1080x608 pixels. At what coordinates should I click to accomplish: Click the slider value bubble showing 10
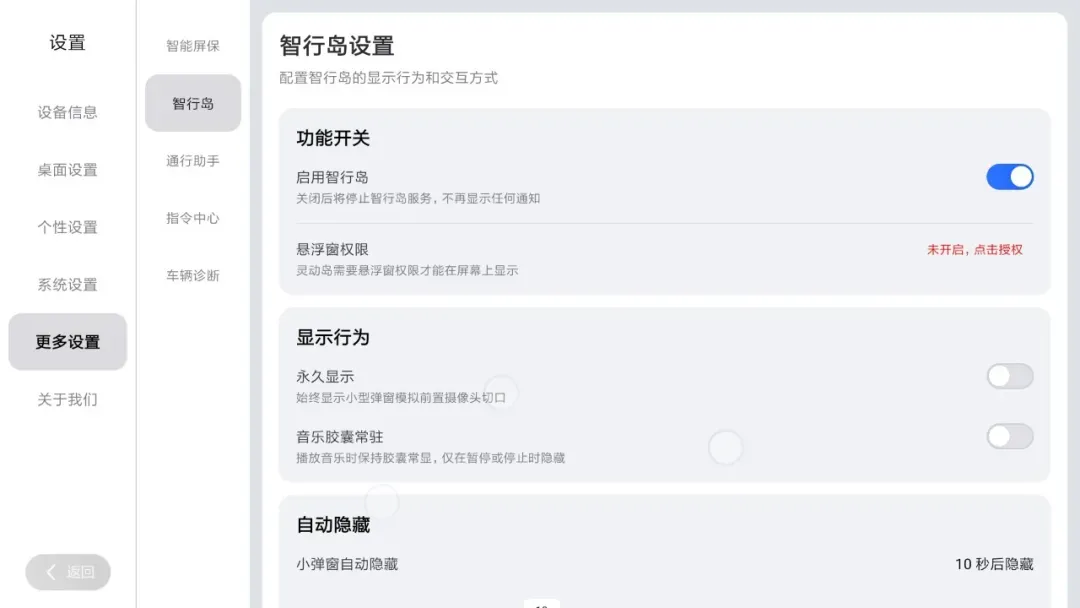point(541,604)
